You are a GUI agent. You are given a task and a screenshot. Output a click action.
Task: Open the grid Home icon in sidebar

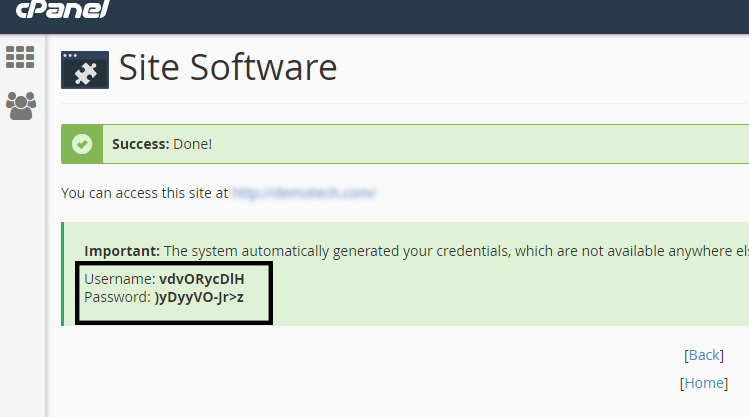20,57
